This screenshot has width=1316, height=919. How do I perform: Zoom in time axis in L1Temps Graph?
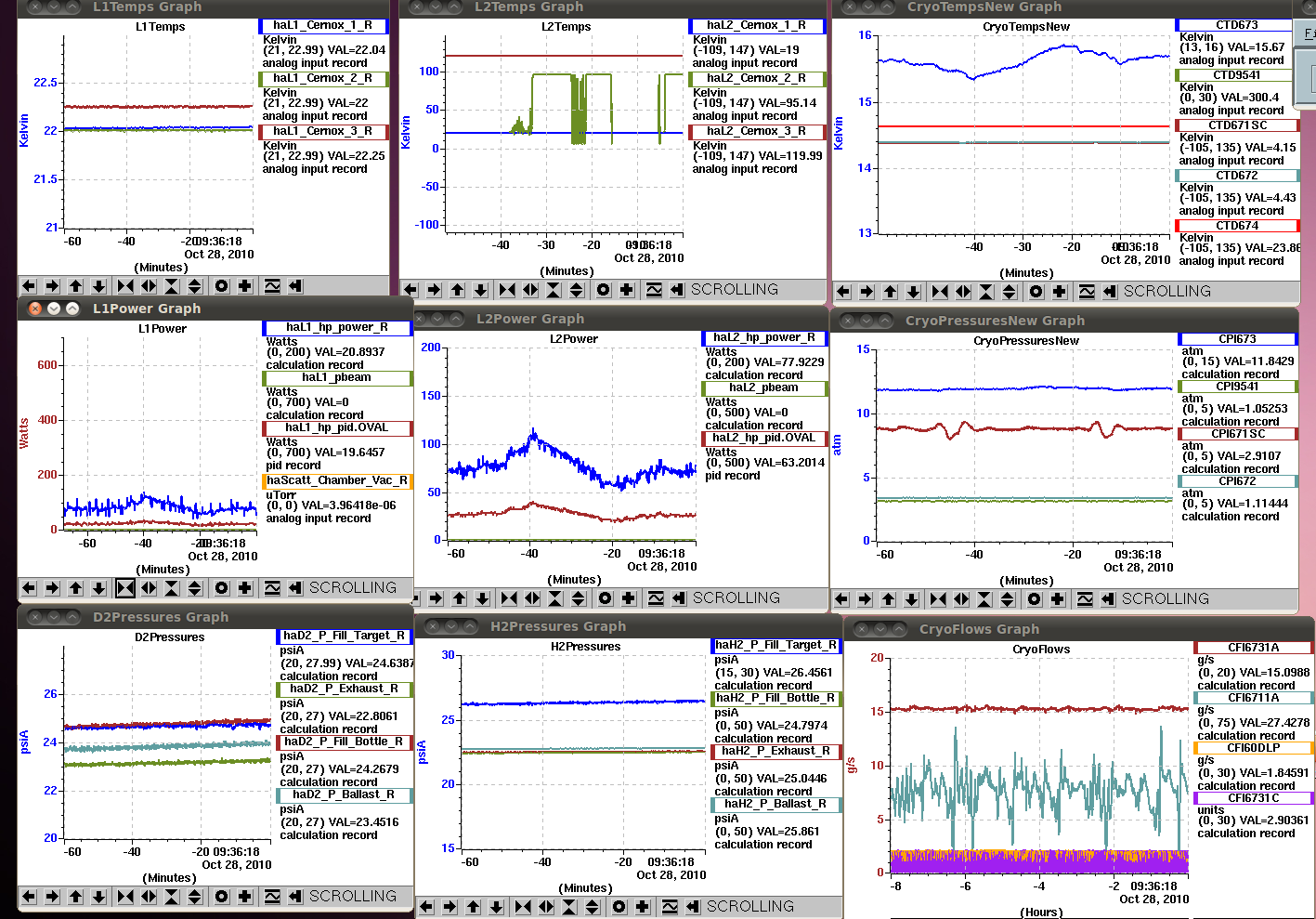pos(125,286)
